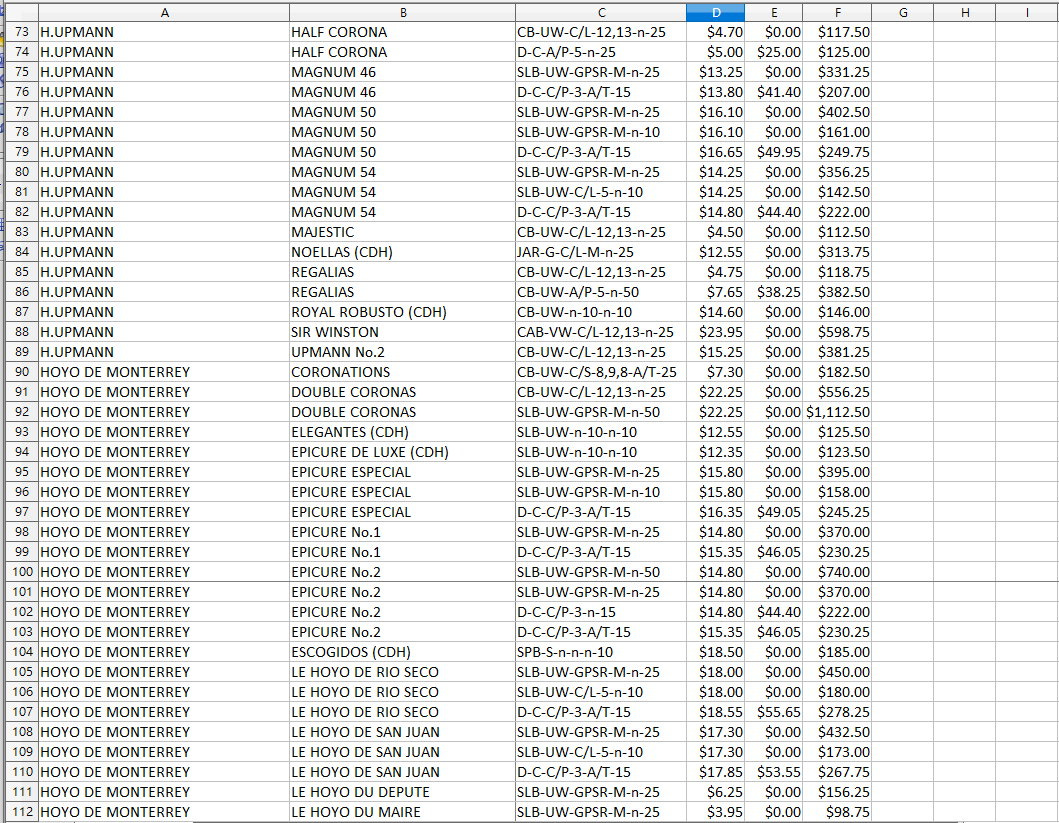Click cell ELEGANTES (CDH)

403,432
